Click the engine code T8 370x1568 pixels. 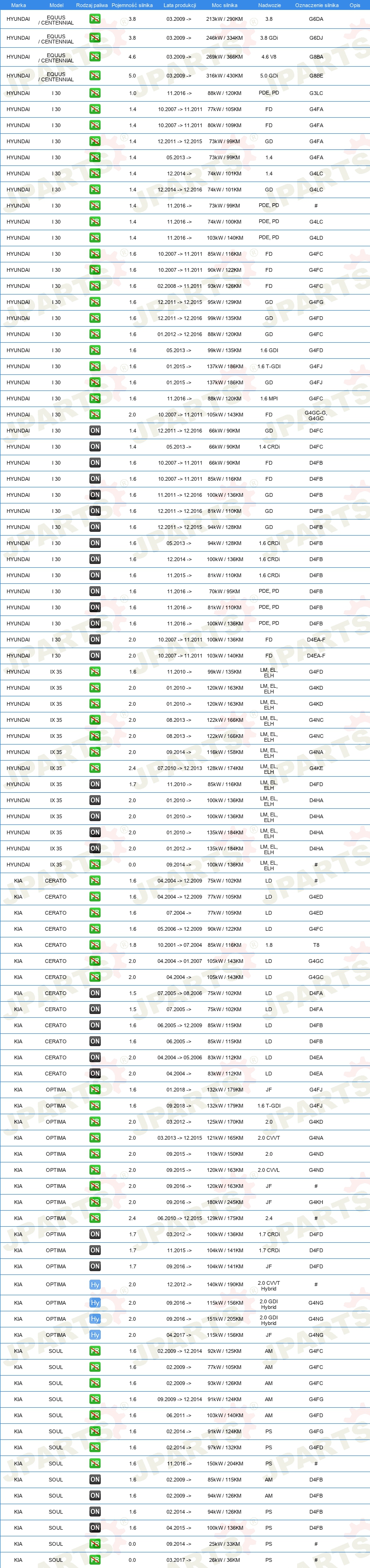(316, 945)
